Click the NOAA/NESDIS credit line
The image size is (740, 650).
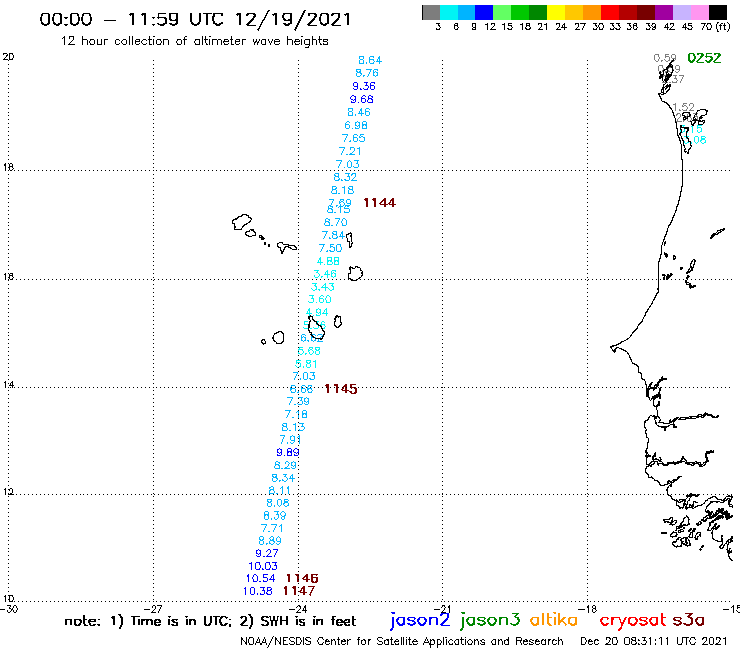point(402,642)
